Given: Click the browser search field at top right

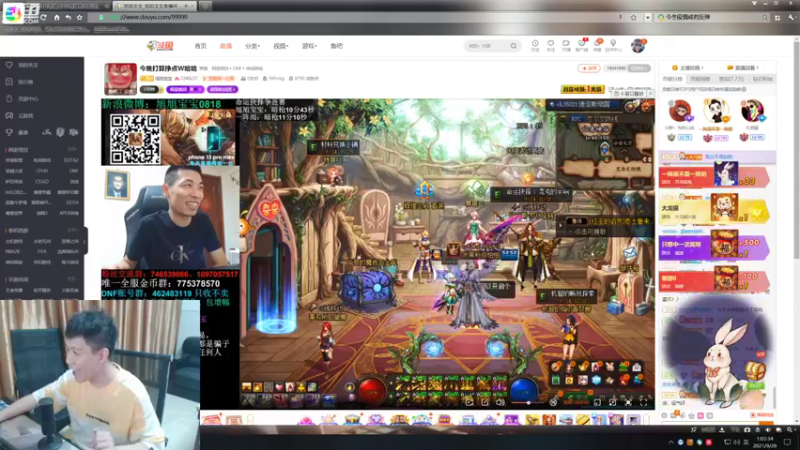Looking at the screenshot, I should [712, 17].
